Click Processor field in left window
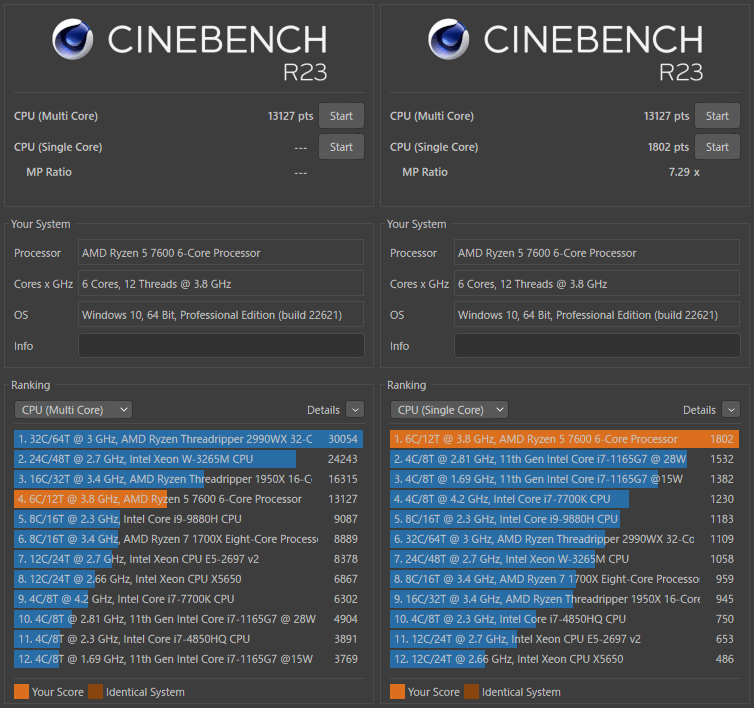This screenshot has height=708, width=754. point(221,253)
